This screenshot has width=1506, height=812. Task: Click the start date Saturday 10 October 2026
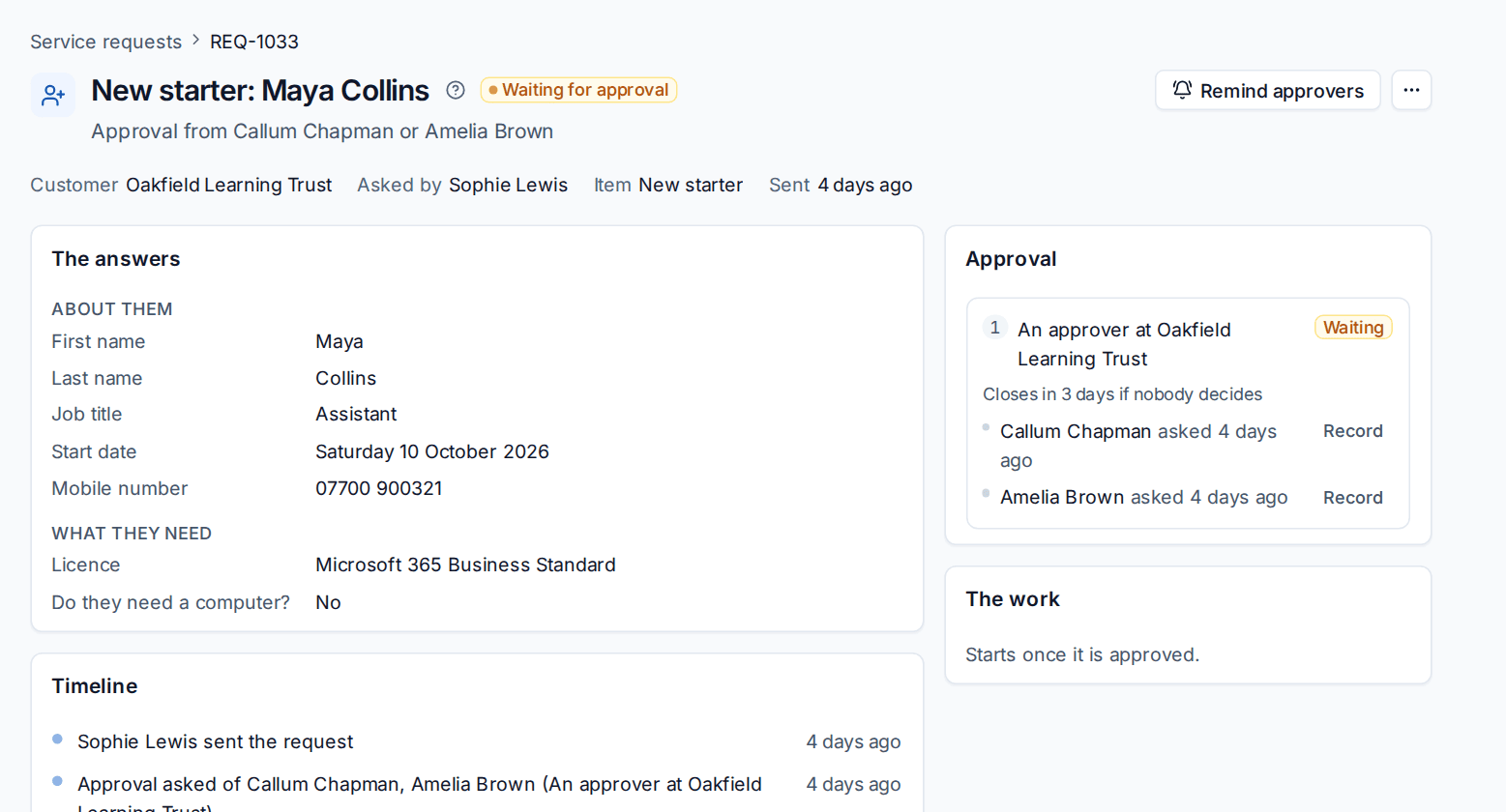point(431,451)
